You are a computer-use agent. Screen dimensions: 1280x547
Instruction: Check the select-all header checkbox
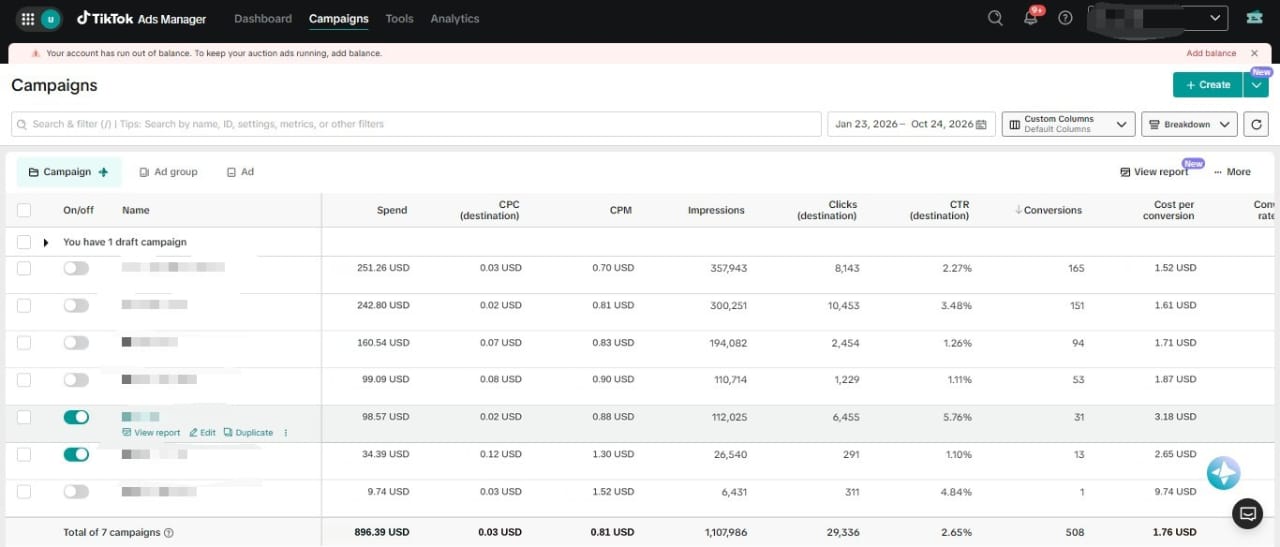24,210
